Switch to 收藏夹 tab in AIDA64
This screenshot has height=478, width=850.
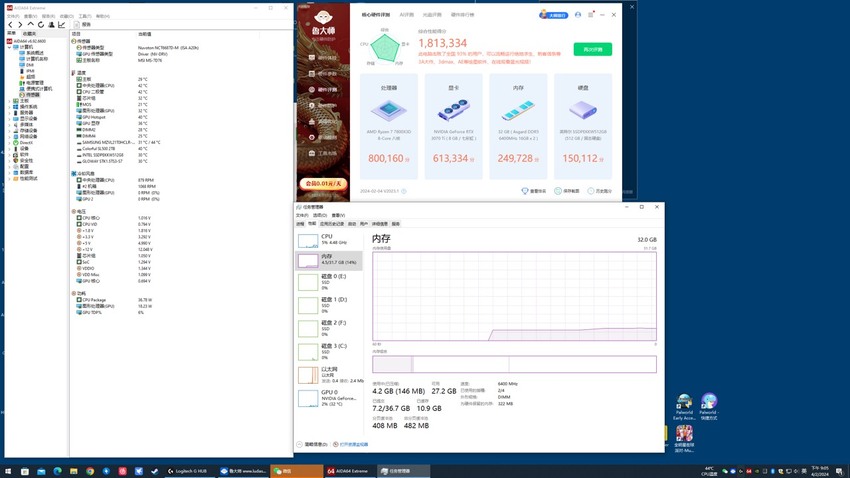pyautogui.click(x=29, y=34)
